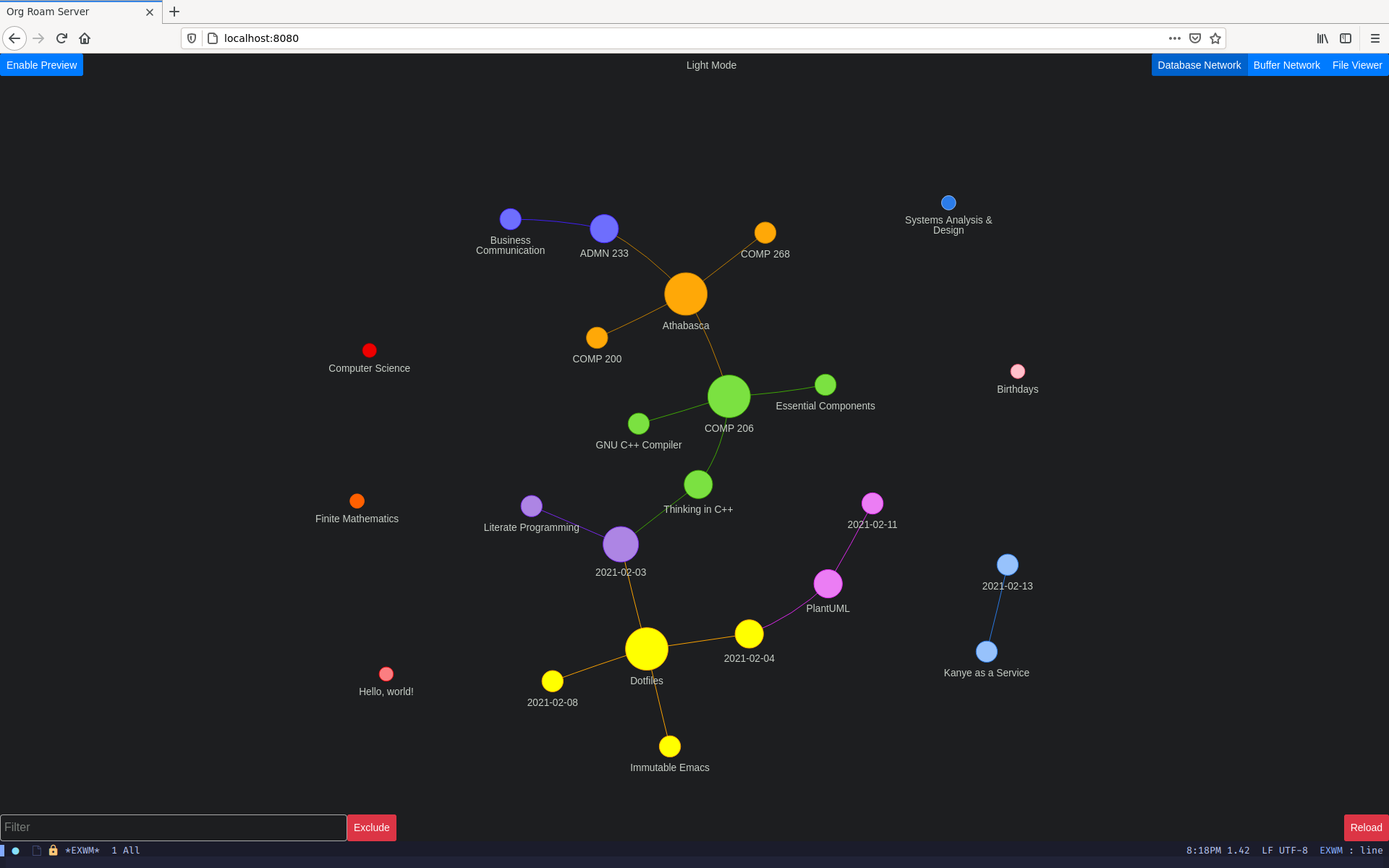Image resolution: width=1389 pixels, height=868 pixels.
Task: Select the Dotfiles node
Action: 647,649
